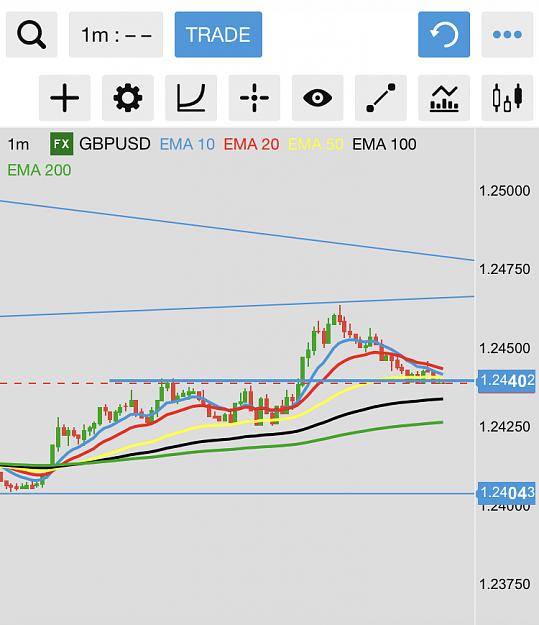
Task: Click the EMA 200 legend label
Action: pyautogui.click(x=39, y=170)
